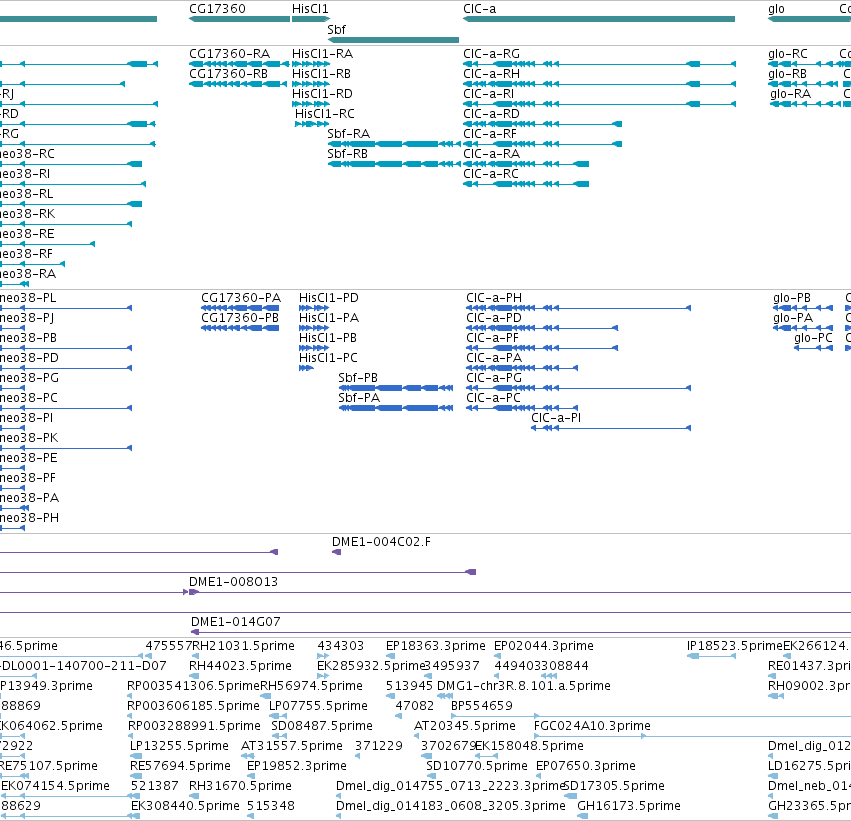Click protein HisCl1-PC
The width and height of the screenshot is (851, 821).
click(x=306, y=368)
